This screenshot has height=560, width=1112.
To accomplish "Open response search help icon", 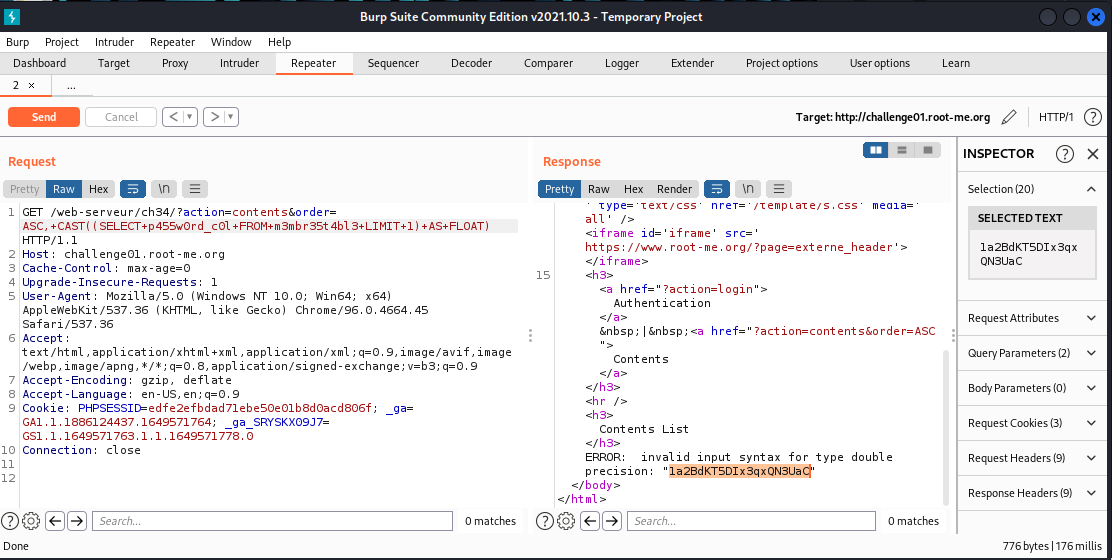I will [x=545, y=521].
